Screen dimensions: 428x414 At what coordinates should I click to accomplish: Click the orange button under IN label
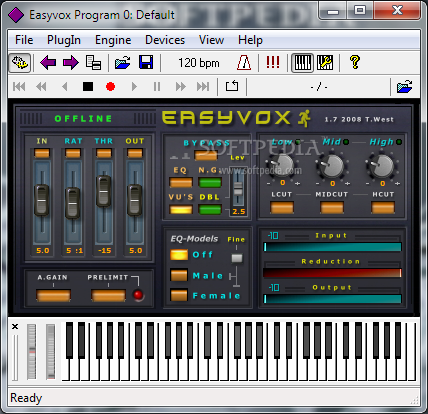(42, 153)
